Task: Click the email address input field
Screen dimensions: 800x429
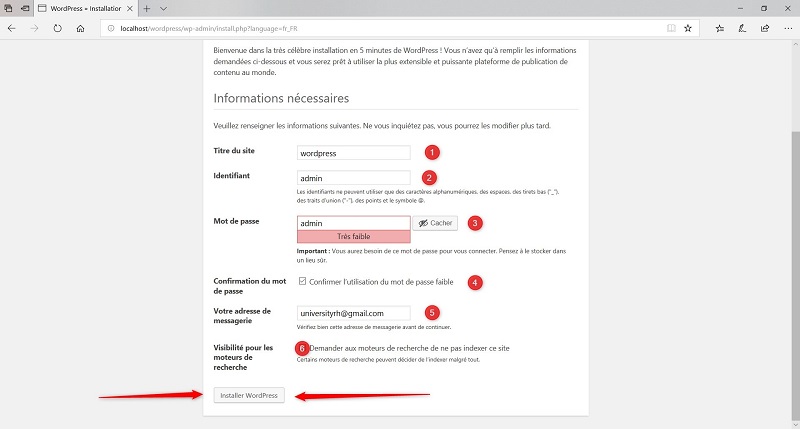Action: [354, 313]
